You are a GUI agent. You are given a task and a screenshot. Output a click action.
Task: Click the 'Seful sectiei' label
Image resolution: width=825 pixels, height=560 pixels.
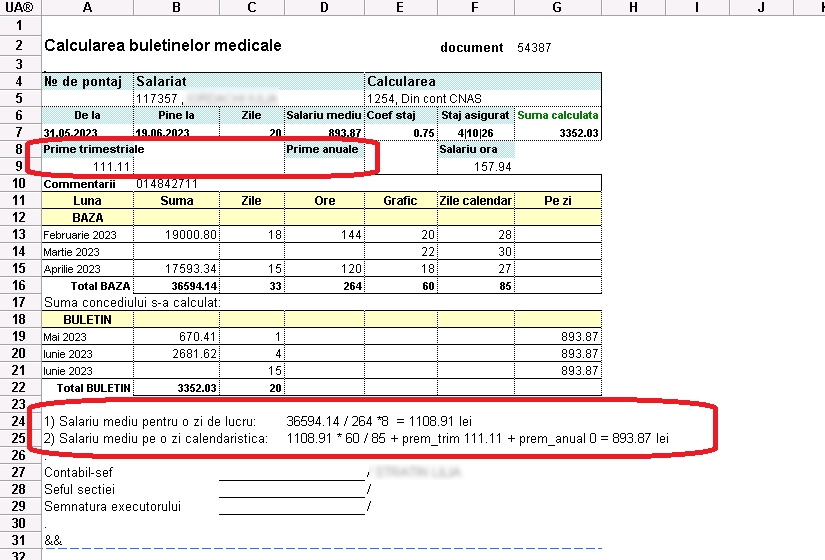coord(79,489)
